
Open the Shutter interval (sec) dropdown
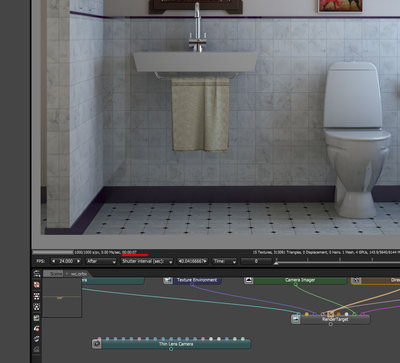(147, 261)
